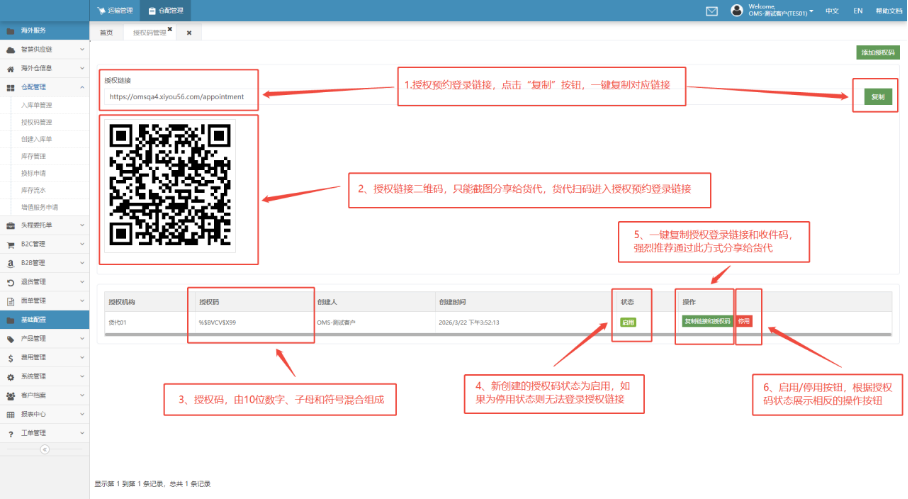Collapse the sidebar with the arrow button
Screen dimensions: 908x499
(x=44, y=450)
